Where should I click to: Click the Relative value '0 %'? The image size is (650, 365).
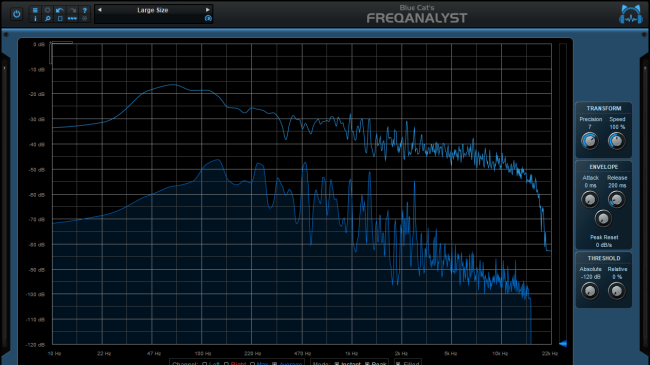pos(617,277)
